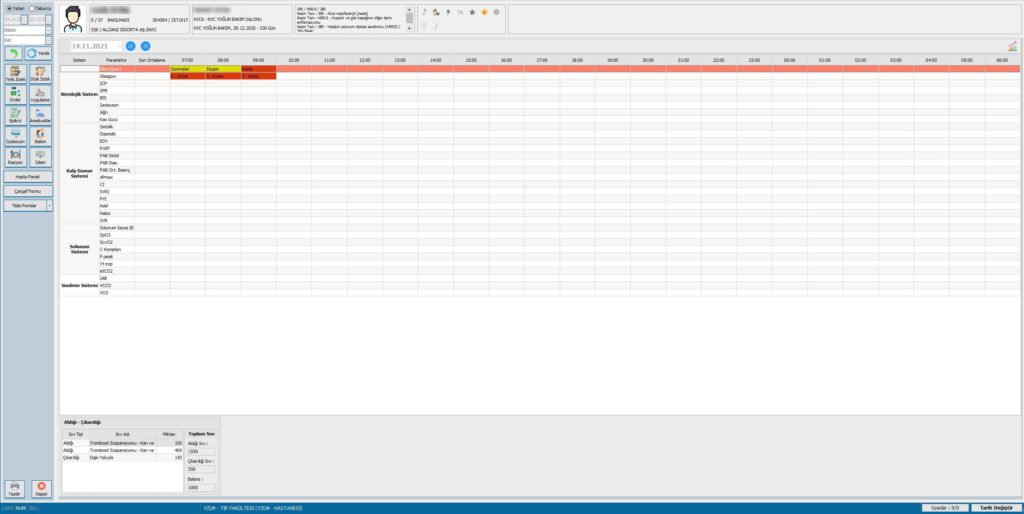Click the yellow diamond icon in patient toolbar
The image size is (1024, 514).
(x=484, y=12)
